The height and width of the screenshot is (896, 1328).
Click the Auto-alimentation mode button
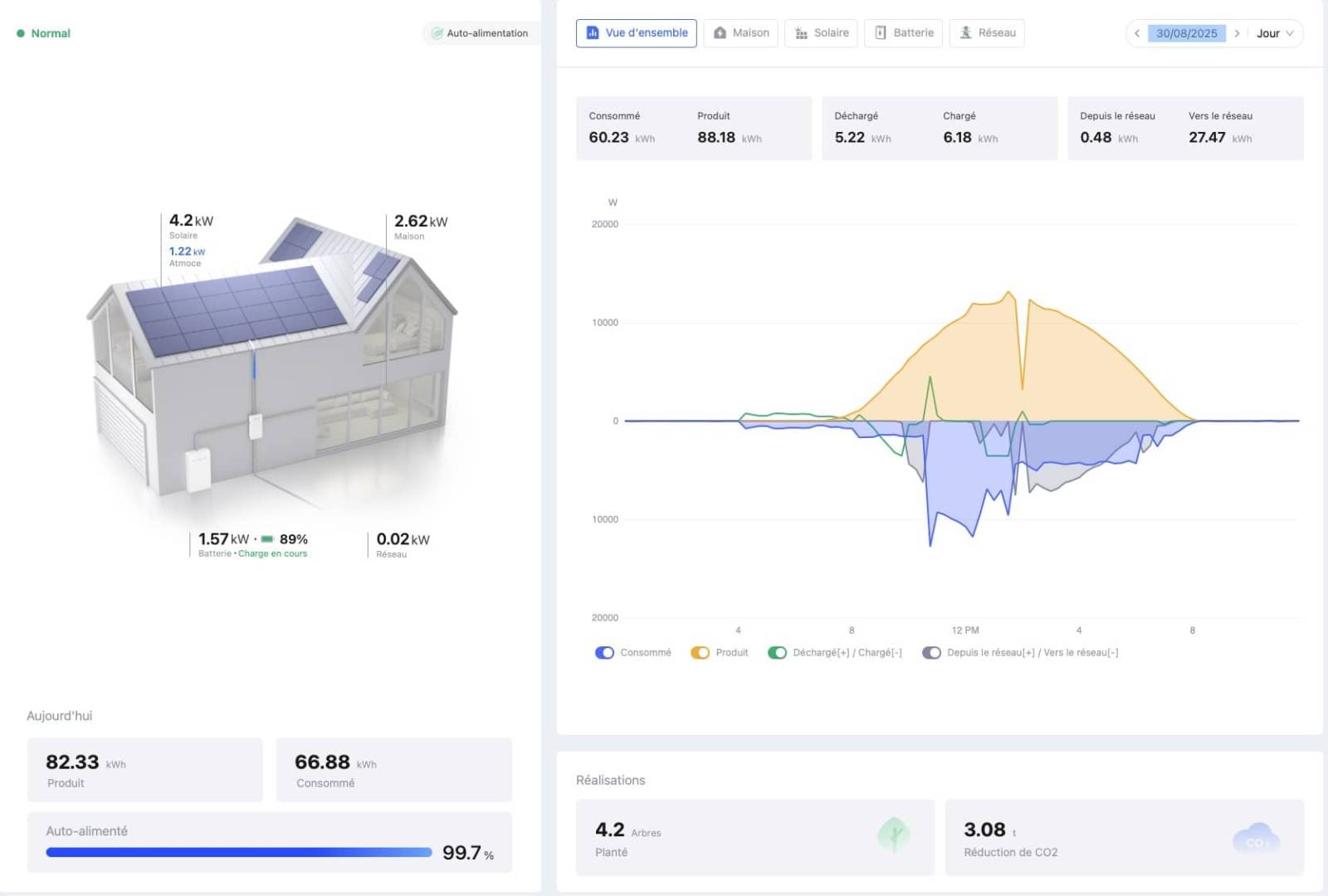[x=480, y=33]
